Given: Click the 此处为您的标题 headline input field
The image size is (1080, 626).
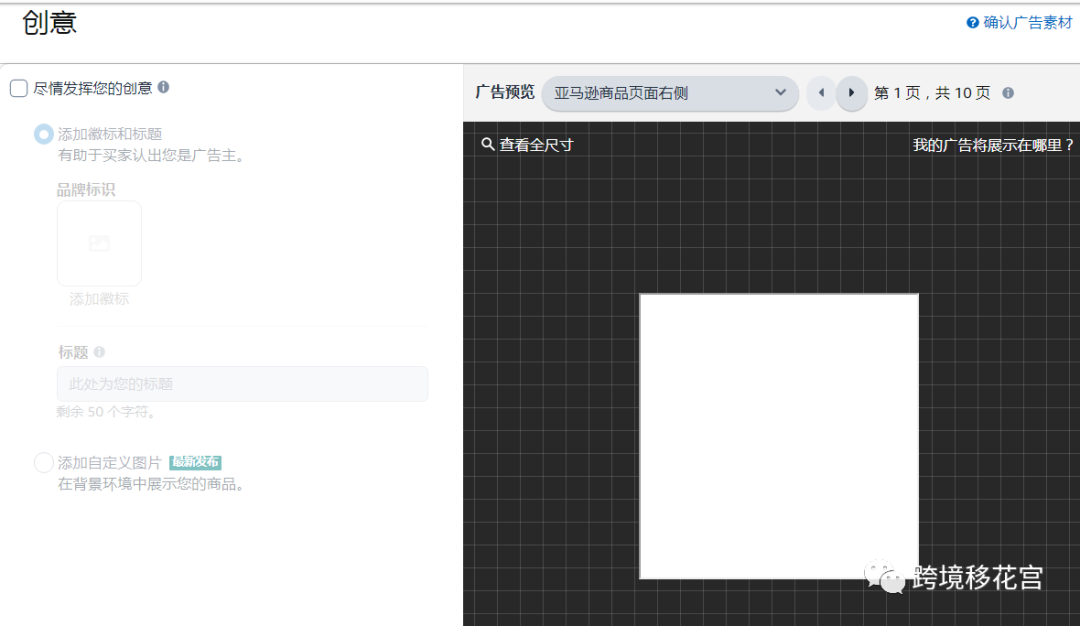Looking at the screenshot, I should pyautogui.click(x=242, y=384).
